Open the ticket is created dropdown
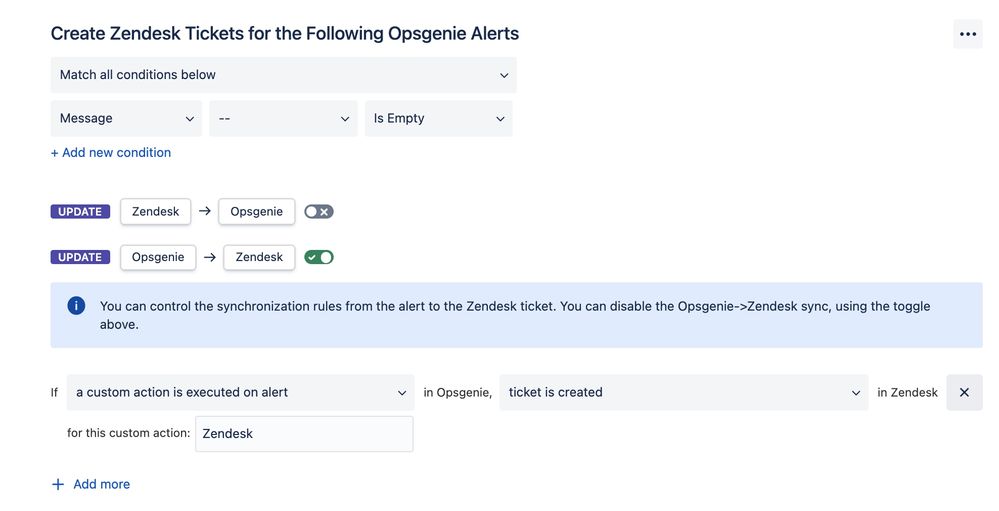The height and width of the screenshot is (511, 999). pos(684,392)
